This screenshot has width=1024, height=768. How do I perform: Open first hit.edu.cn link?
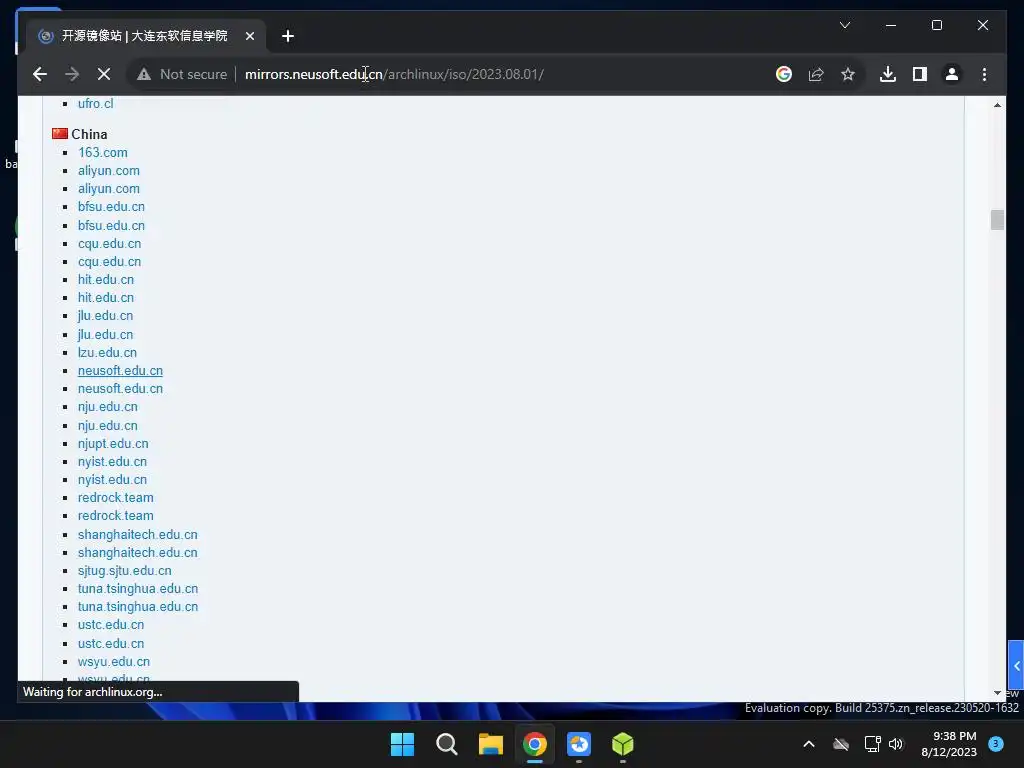tap(106, 280)
